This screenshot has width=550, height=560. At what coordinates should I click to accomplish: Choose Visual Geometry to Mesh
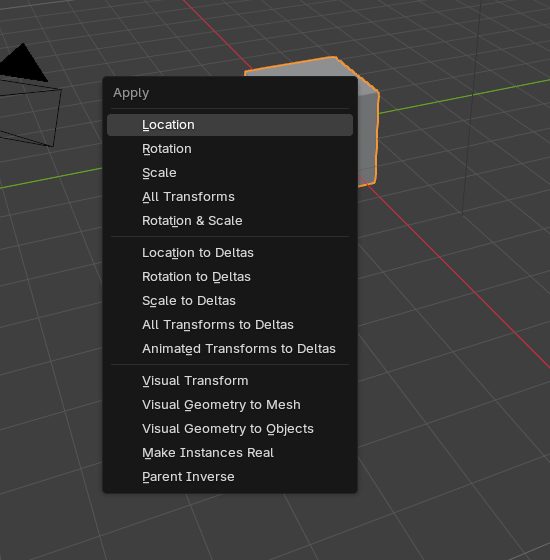tap(230, 405)
